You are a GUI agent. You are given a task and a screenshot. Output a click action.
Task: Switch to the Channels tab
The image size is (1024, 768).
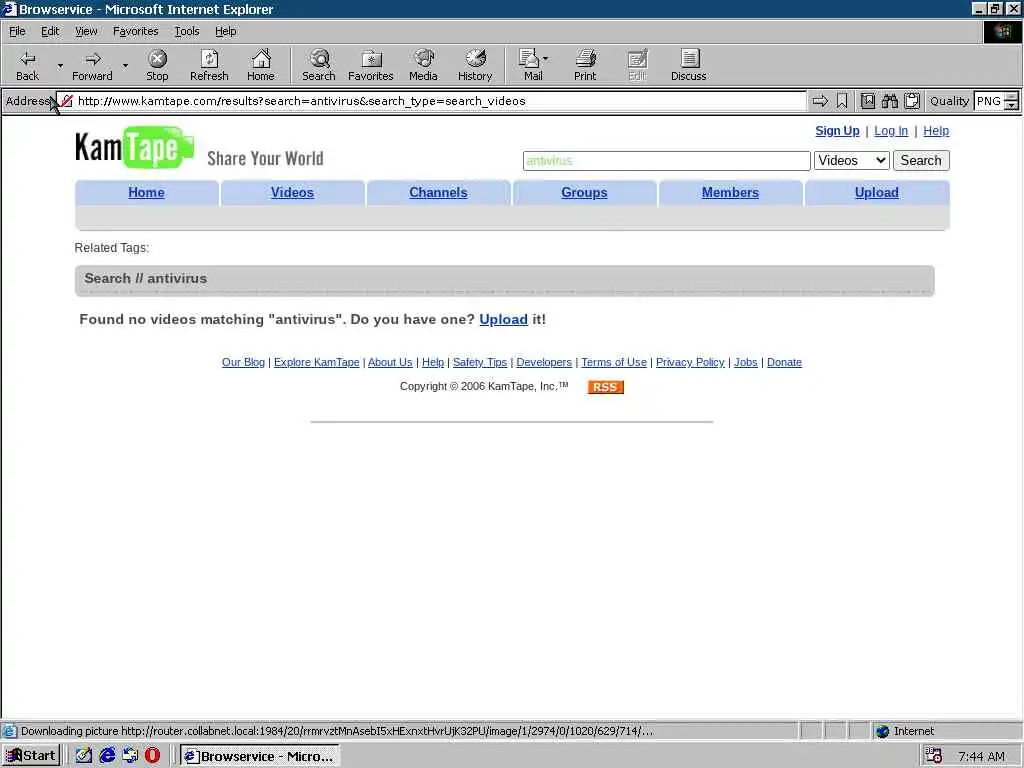point(438,193)
